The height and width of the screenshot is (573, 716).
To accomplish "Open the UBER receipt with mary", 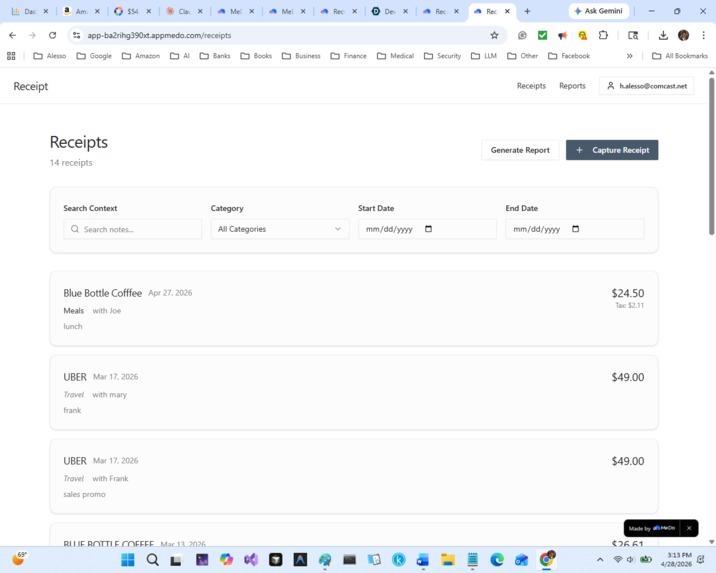I will [354, 393].
